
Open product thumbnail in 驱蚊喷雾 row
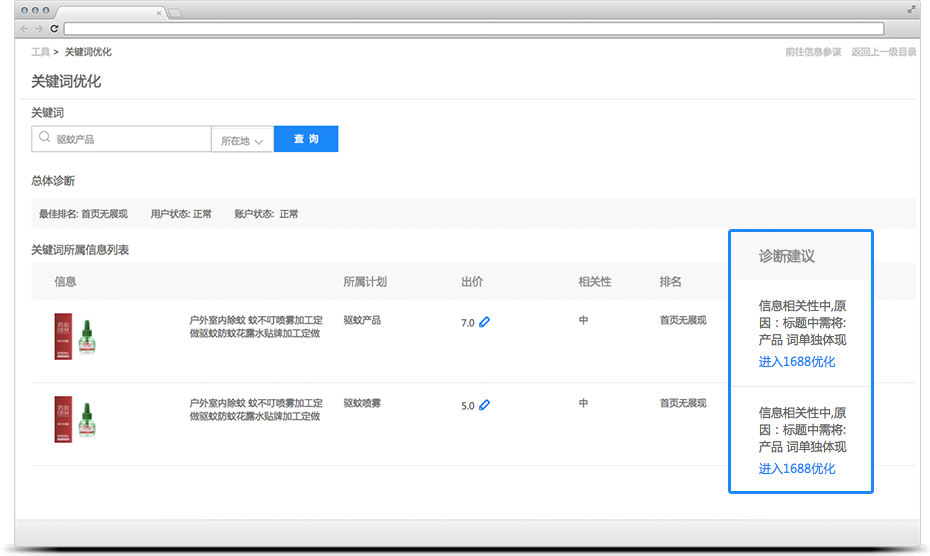(79, 419)
